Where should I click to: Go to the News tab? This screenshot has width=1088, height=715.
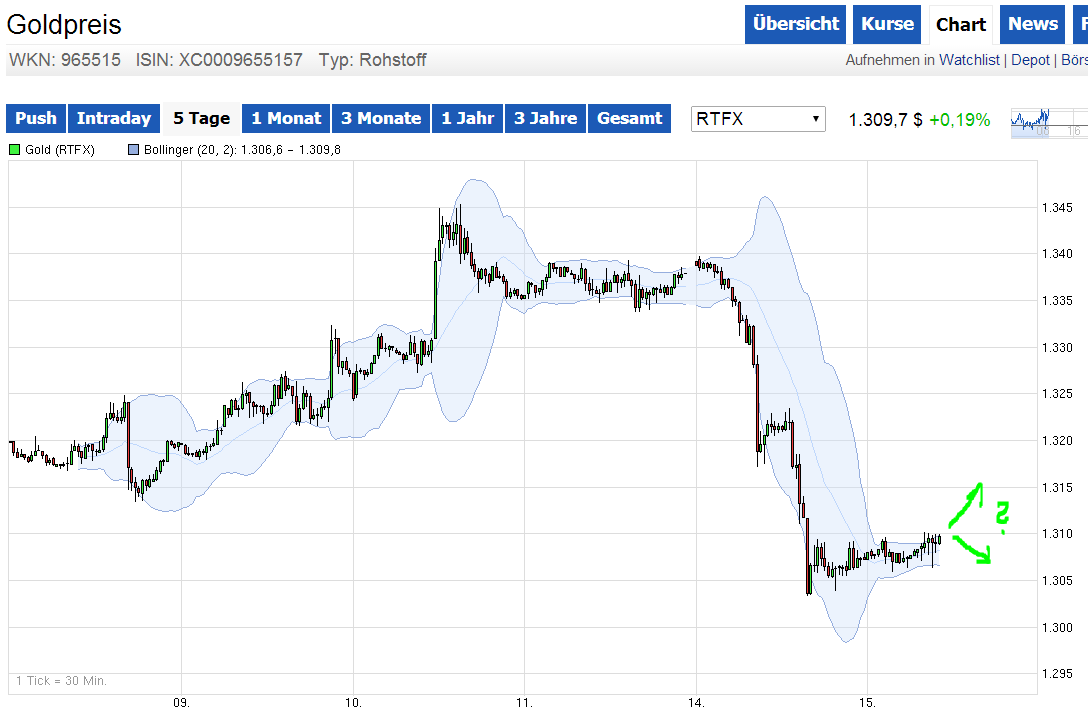1033,24
